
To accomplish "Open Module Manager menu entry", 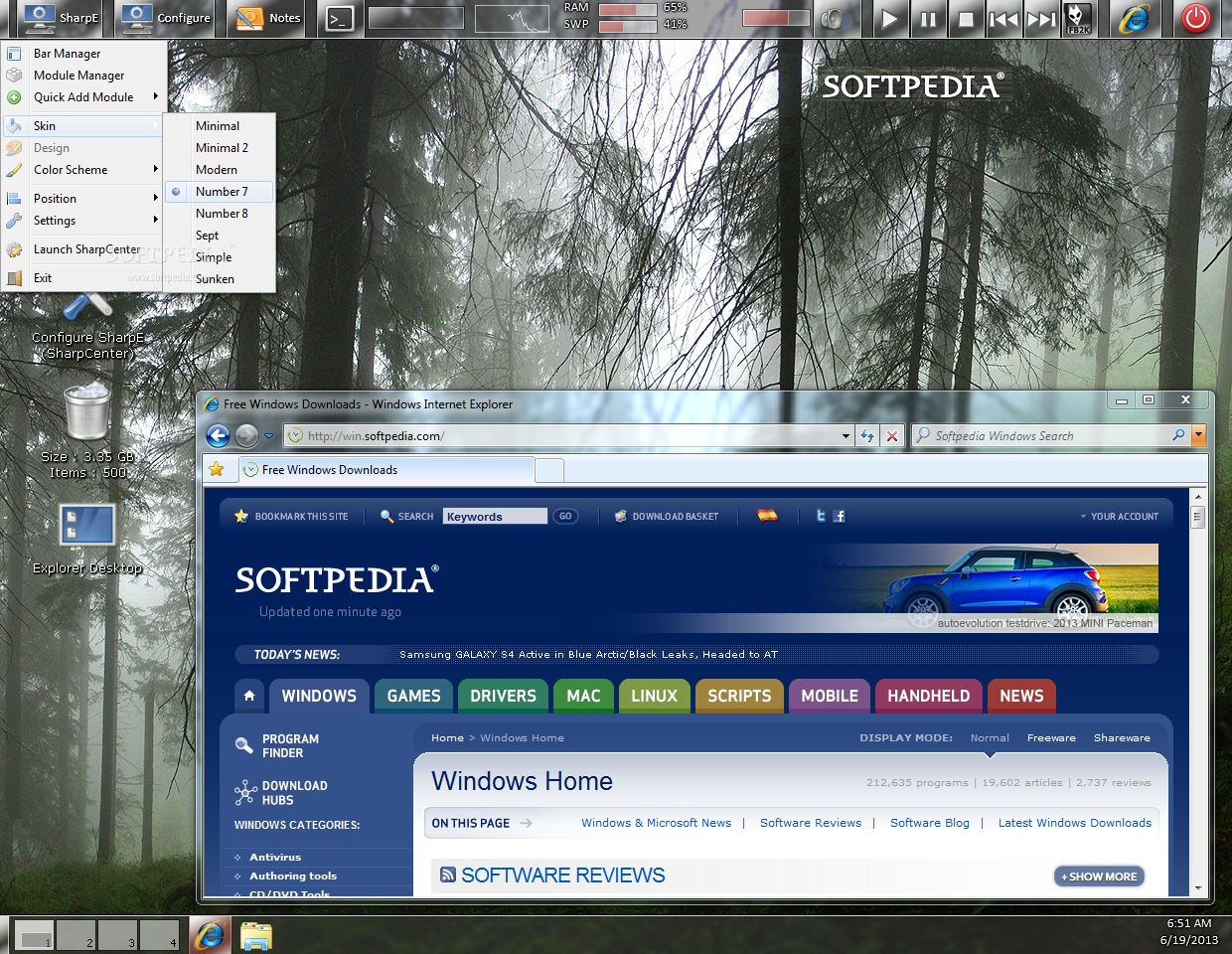I will [x=84, y=76].
